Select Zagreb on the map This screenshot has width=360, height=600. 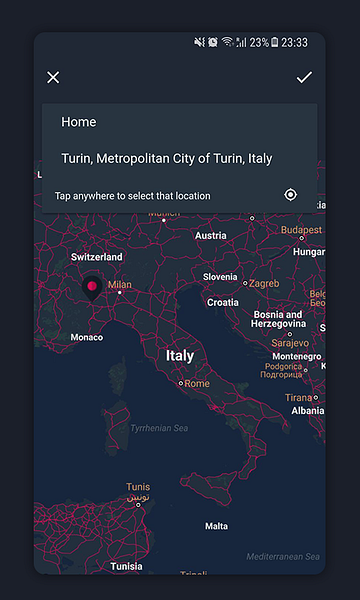click(x=264, y=284)
